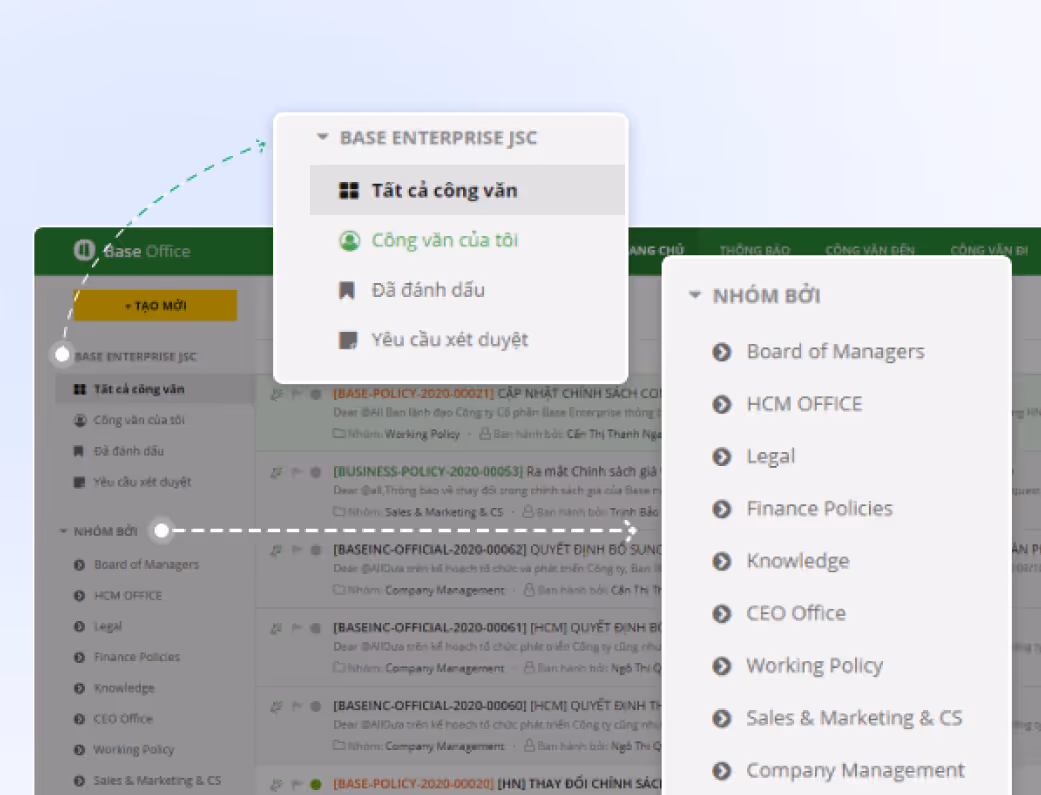Image resolution: width=1041 pixels, height=795 pixels.
Task: Click Working Policy in dimmed sidebar
Action: 134,750
